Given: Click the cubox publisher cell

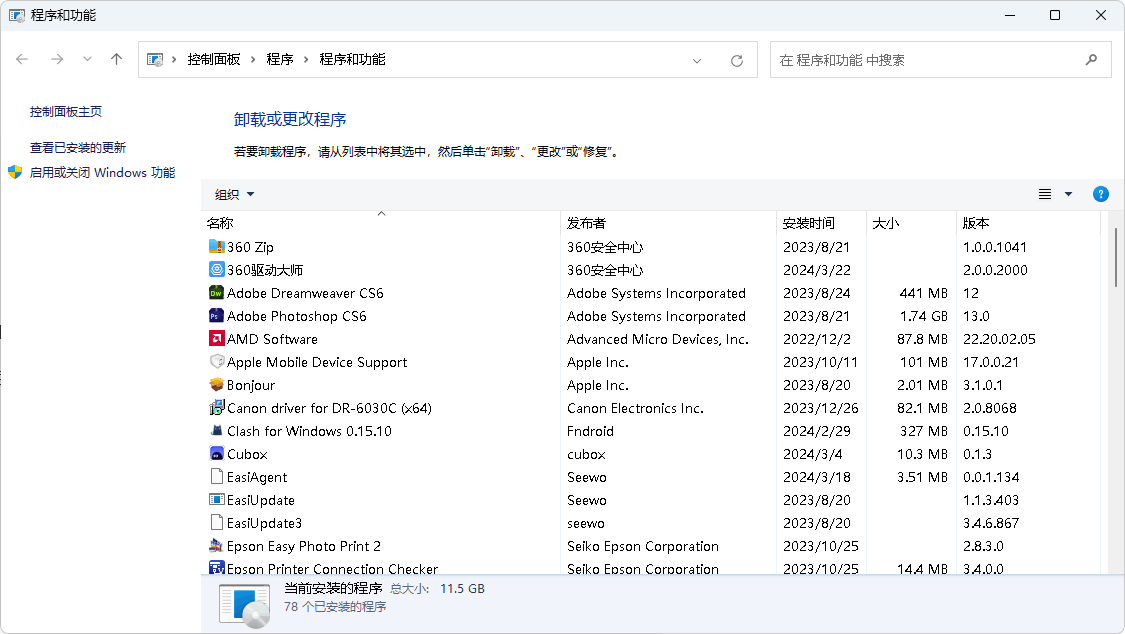Looking at the screenshot, I should (586, 454).
